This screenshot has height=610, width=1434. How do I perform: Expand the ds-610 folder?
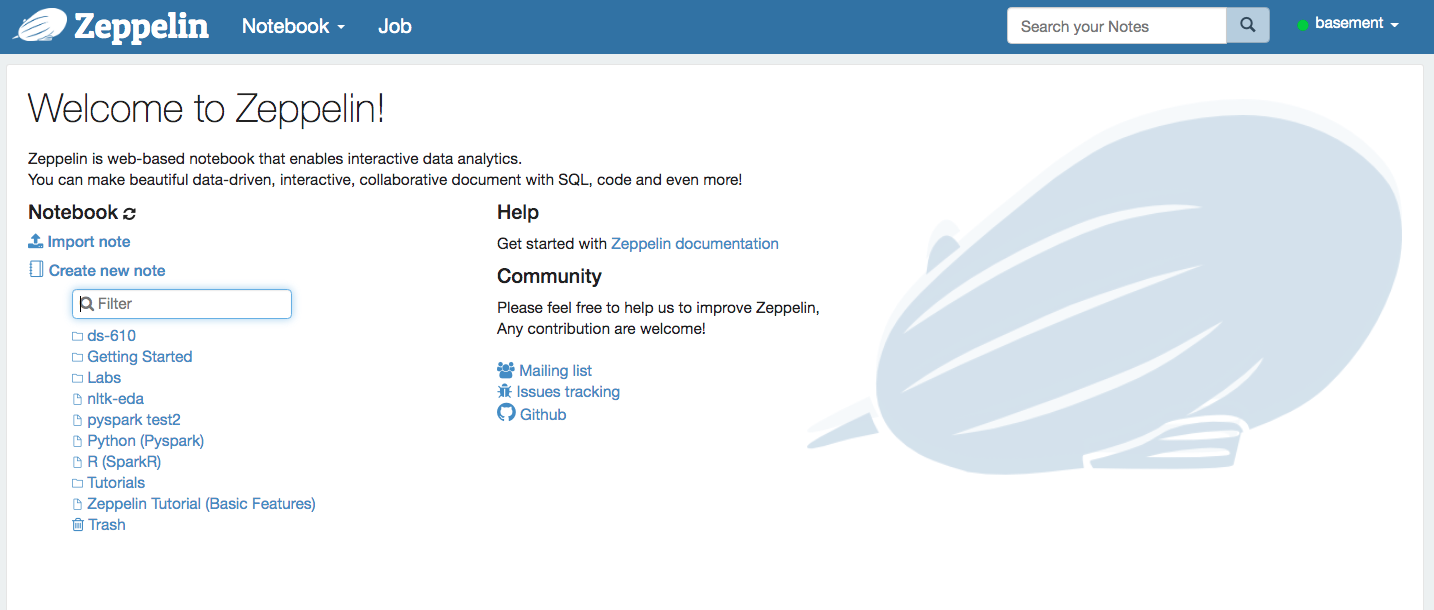click(111, 335)
